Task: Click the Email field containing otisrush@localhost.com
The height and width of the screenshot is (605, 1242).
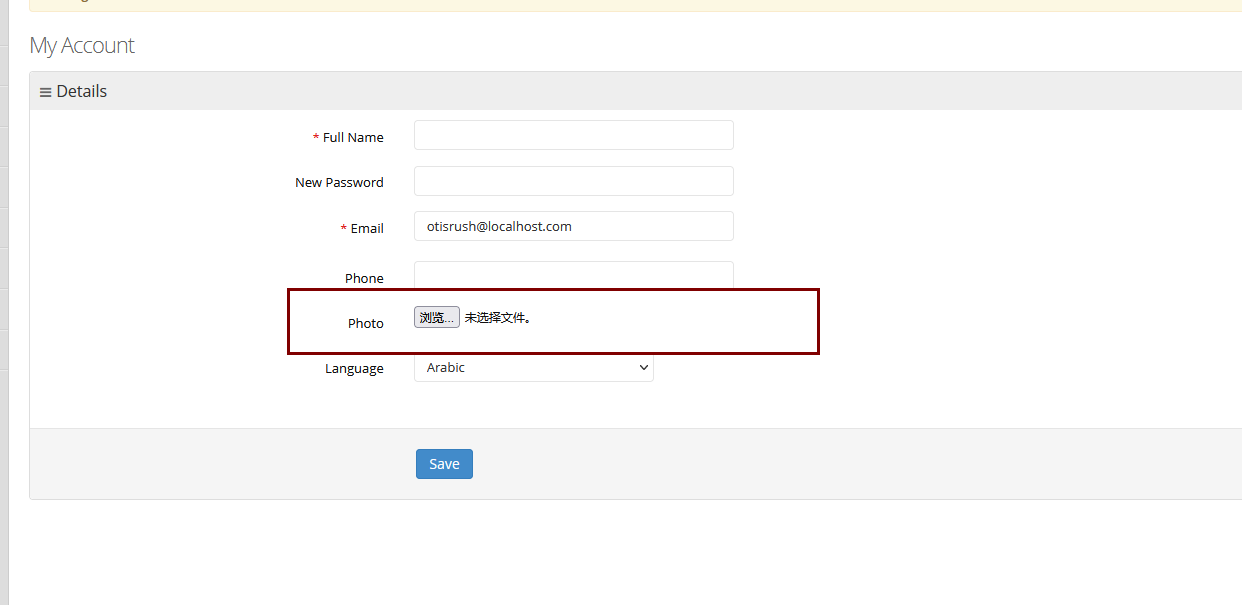Action: click(x=574, y=226)
